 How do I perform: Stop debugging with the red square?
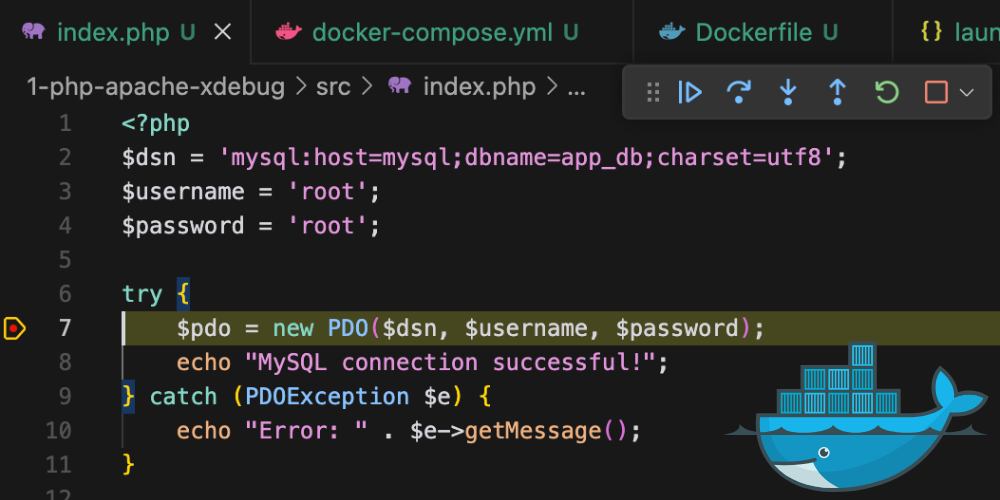[936, 92]
